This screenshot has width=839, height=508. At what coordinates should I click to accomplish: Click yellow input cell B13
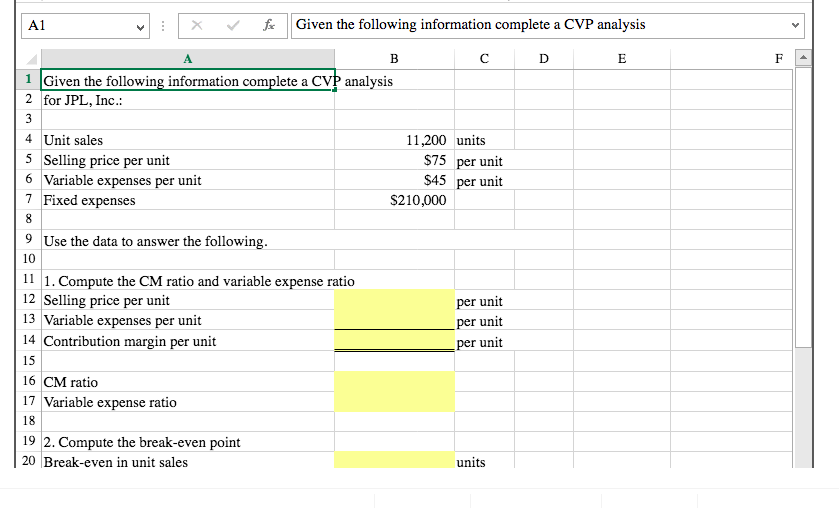[x=394, y=320]
